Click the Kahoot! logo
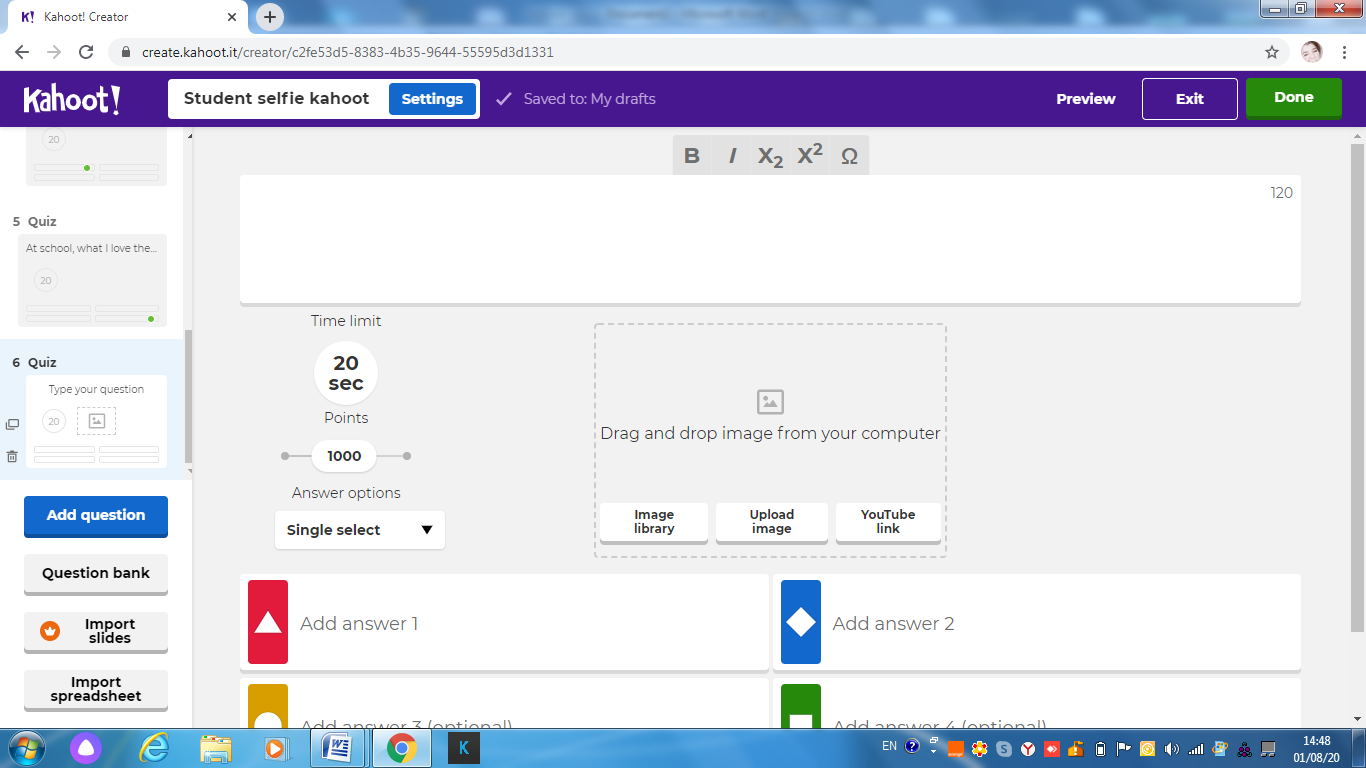This screenshot has height=768, width=1366. (72, 99)
